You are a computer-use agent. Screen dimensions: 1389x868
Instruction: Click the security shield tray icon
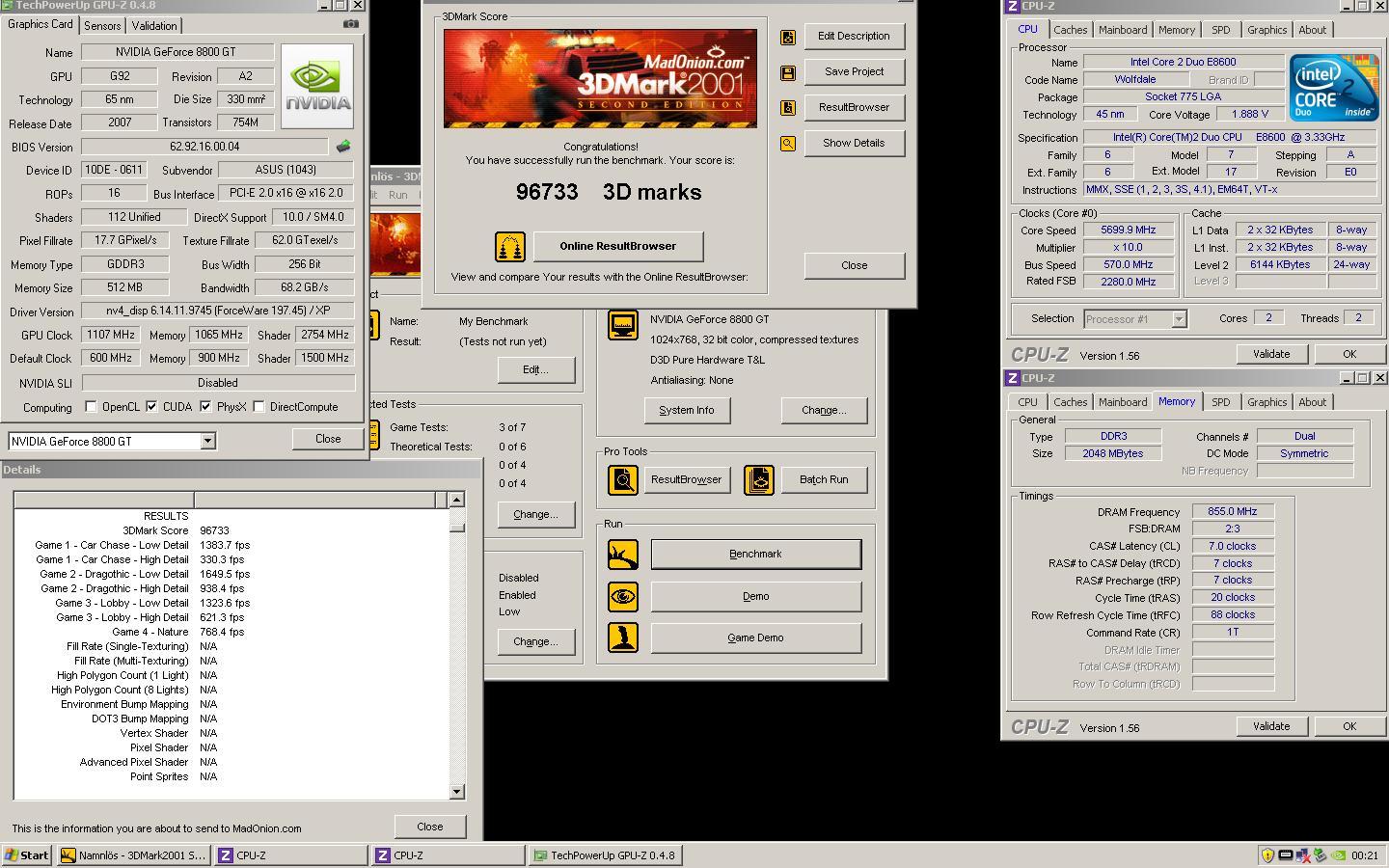tap(1267, 855)
